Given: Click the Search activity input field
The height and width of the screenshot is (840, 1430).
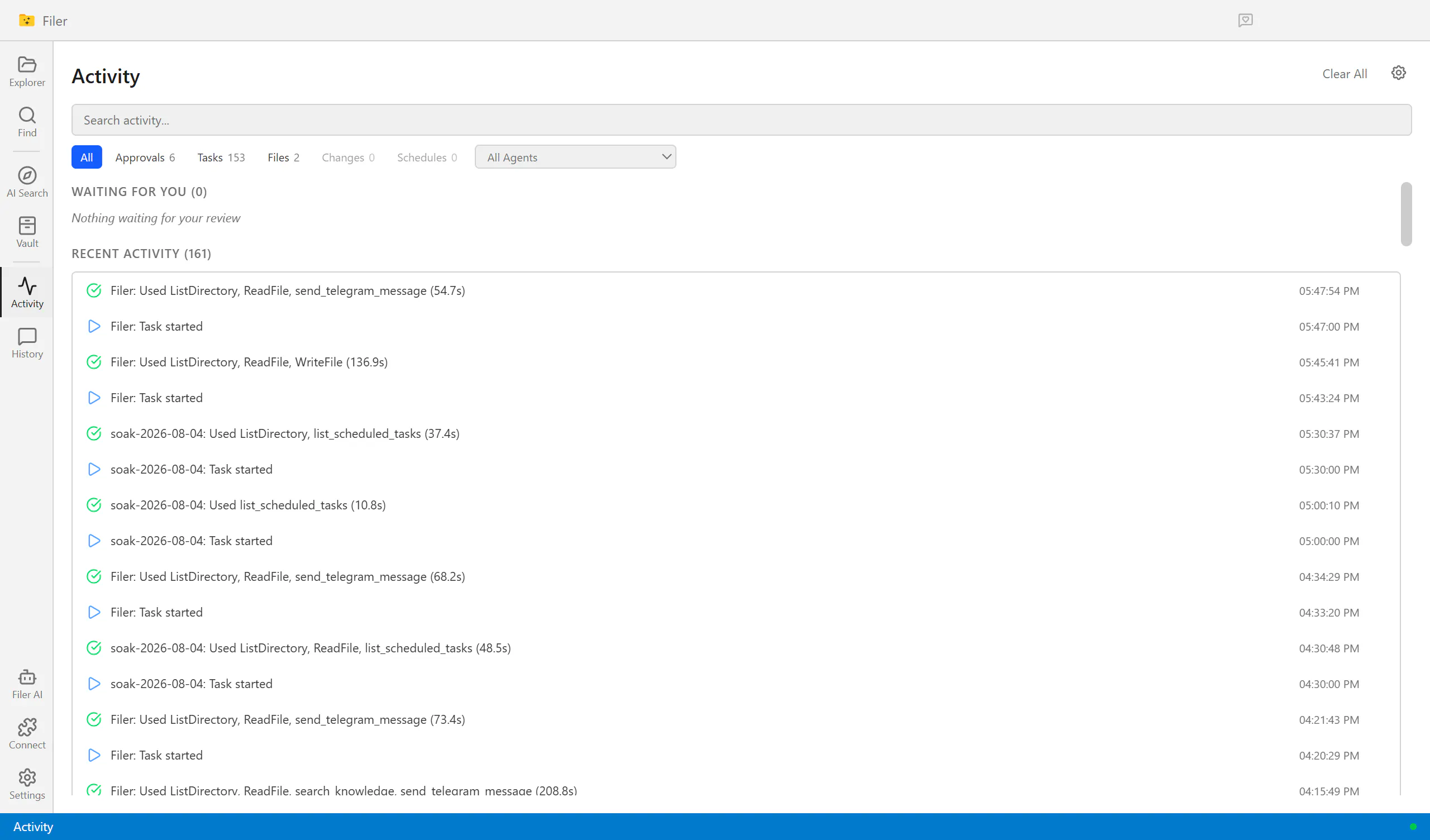Looking at the screenshot, I should point(741,120).
